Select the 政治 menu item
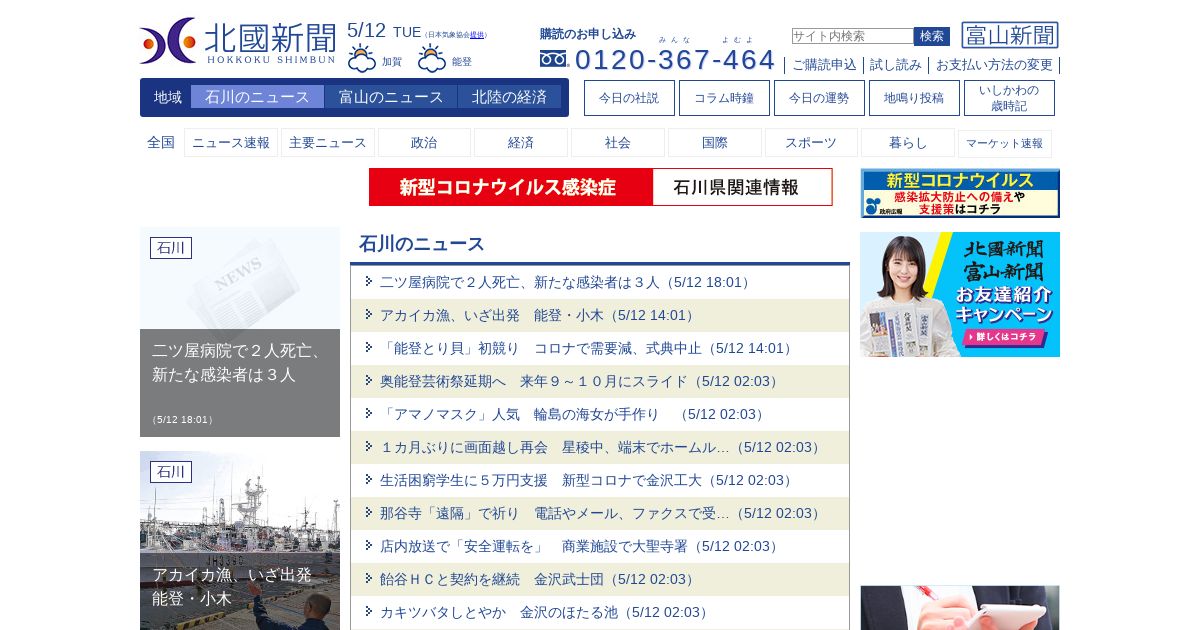This screenshot has height=630, width=1200. tap(424, 143)
